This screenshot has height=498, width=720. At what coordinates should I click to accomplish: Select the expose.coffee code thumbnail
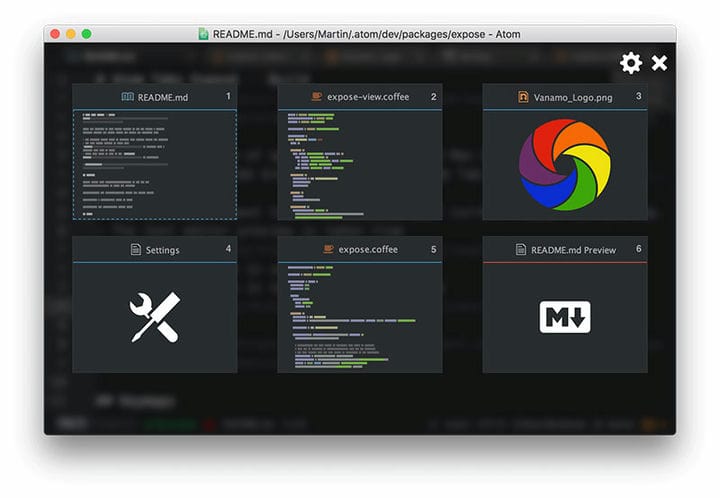360,318
